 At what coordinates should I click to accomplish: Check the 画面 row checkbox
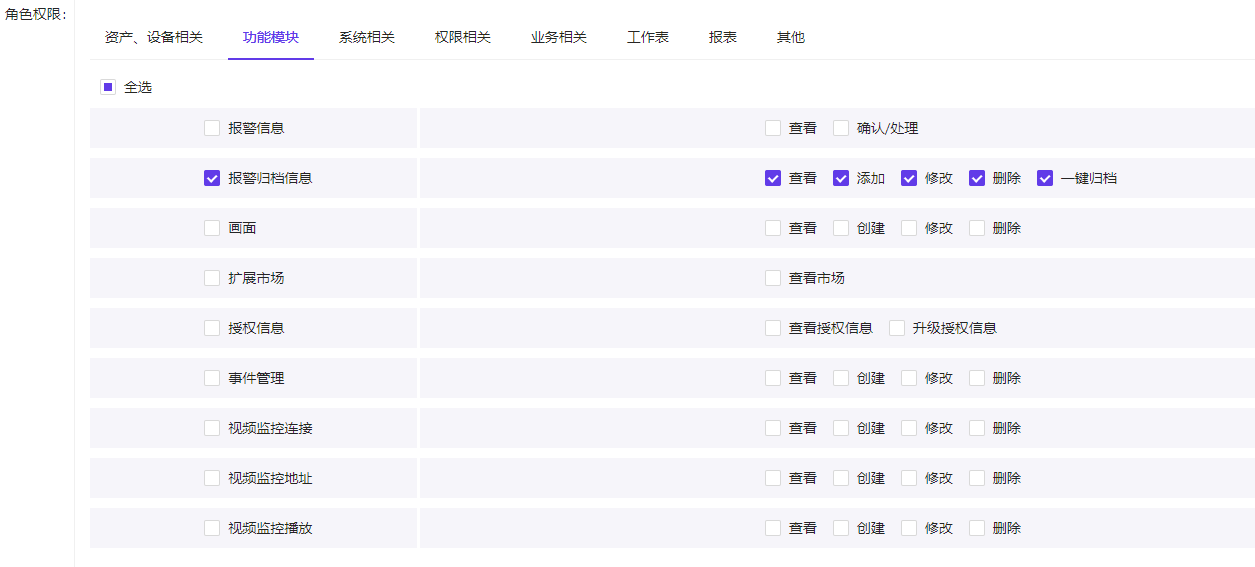212,228
